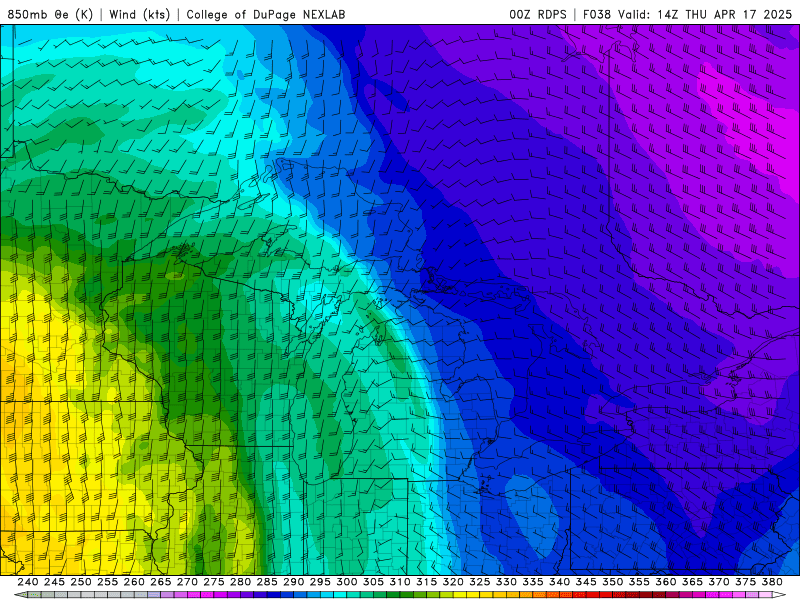Image resolution: width=800 pixels, height=600 pixels.
Task: Click the 275 value on the color scale
Action: point(213,582)
